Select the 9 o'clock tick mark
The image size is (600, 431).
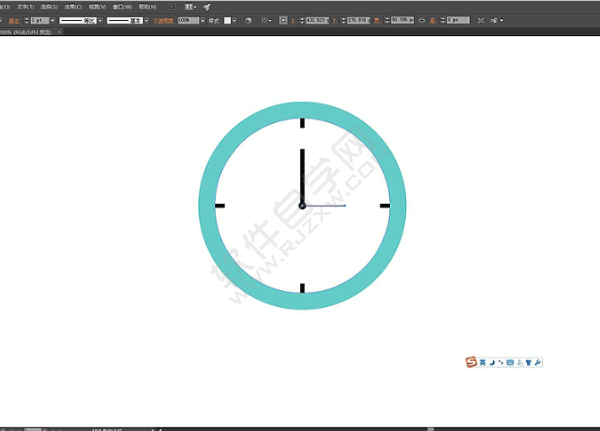(220, 206)
